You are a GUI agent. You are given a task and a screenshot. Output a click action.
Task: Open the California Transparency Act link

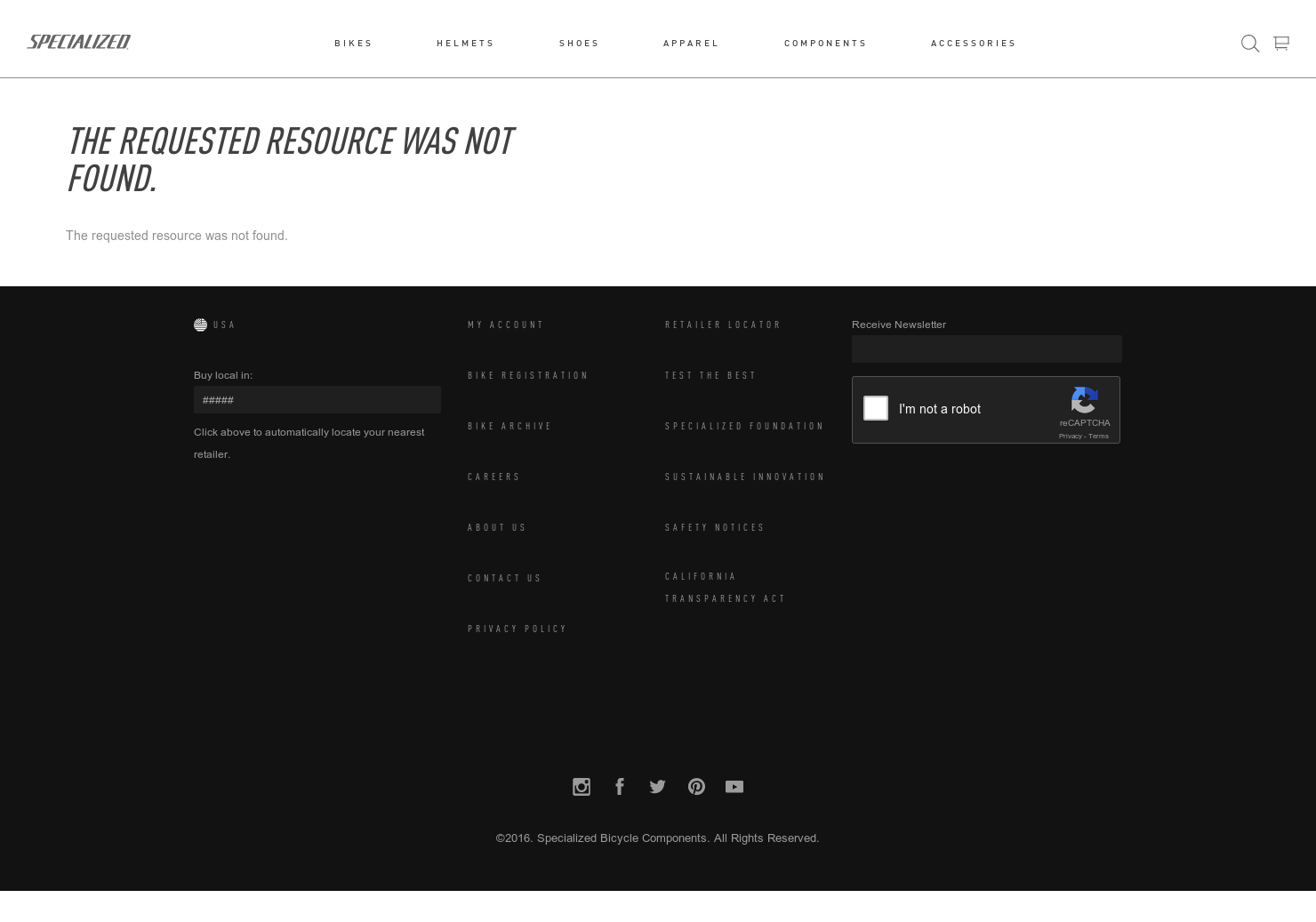tap(726, 588)
